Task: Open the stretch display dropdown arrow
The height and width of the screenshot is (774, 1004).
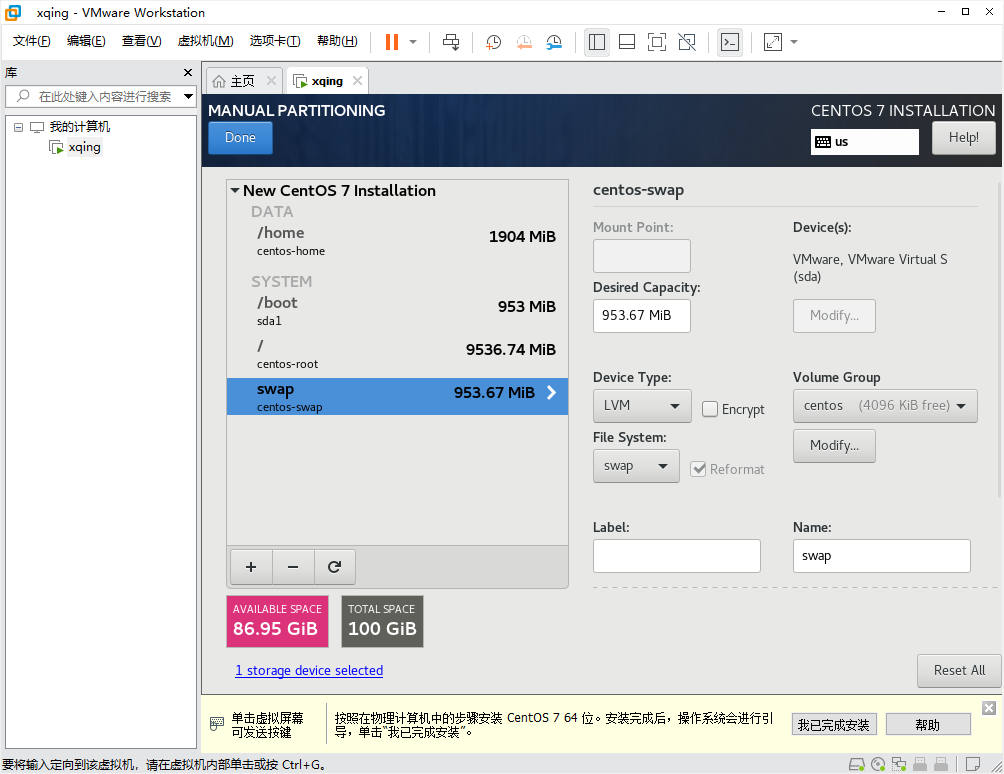Action: tap(794, 42)
